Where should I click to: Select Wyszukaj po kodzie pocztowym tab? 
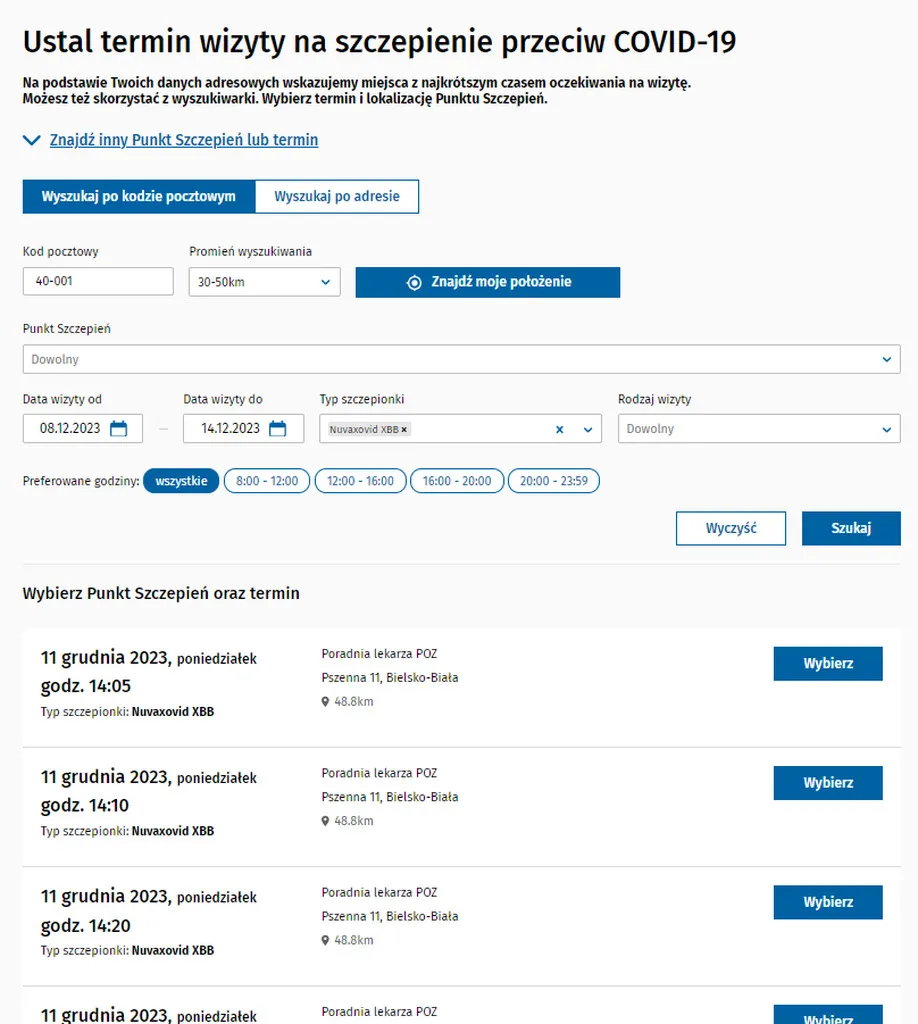click(139, 197)
